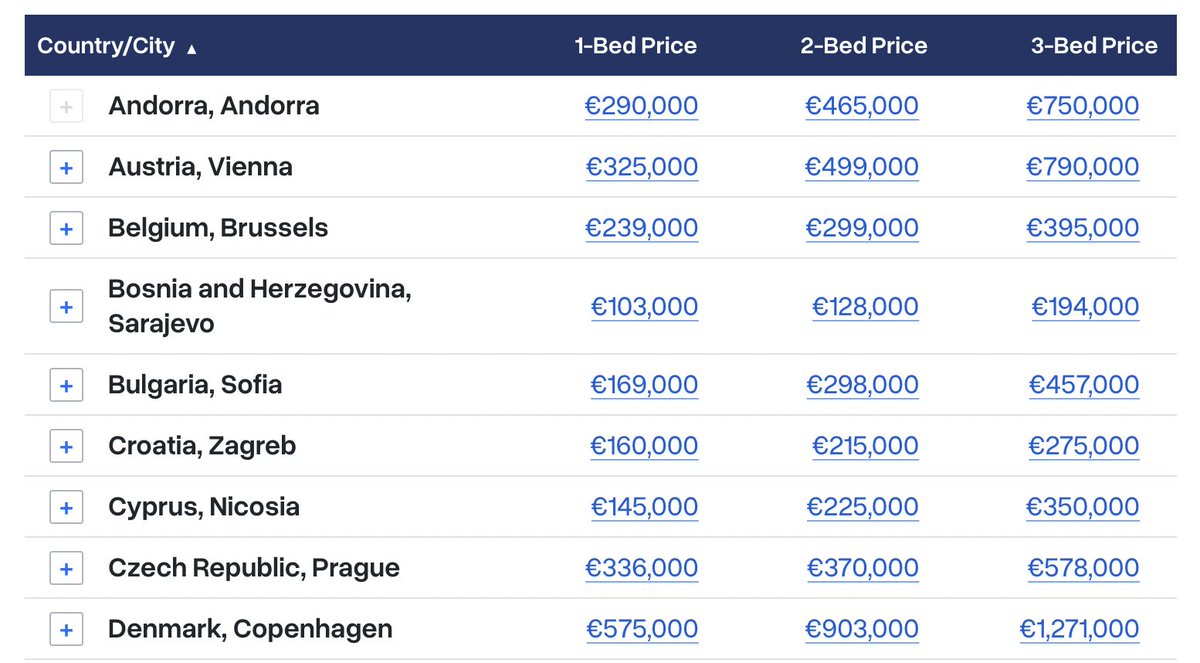Click plus icon beside Cyprus, Nicosia
The width and height of the screenshot is (1200, 663).
[66, 507]
